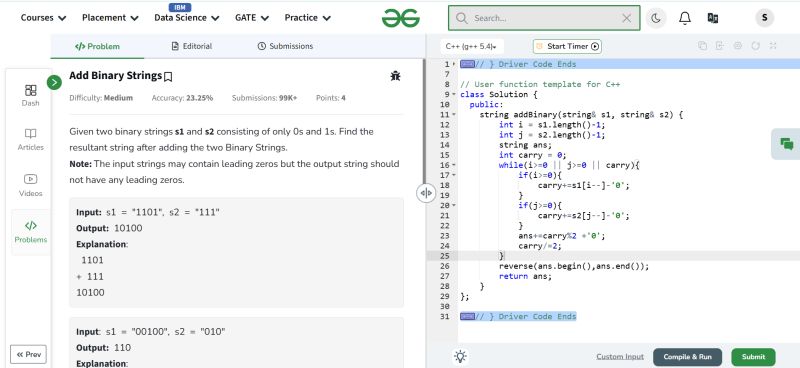Switch to the Submissions tab
The image size is (800, 368).
coord(285,46)
